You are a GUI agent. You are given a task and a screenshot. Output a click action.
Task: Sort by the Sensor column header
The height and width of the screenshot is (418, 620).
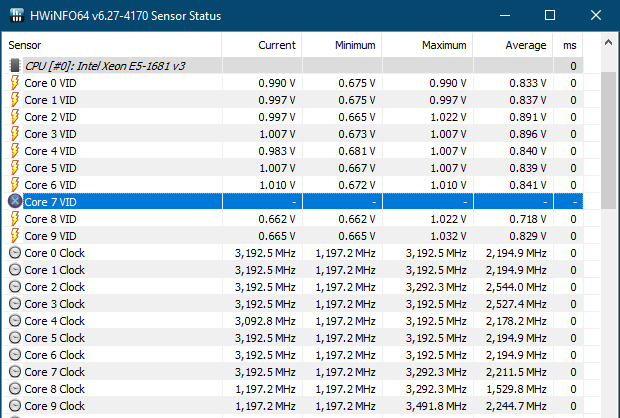click(110, 45)
